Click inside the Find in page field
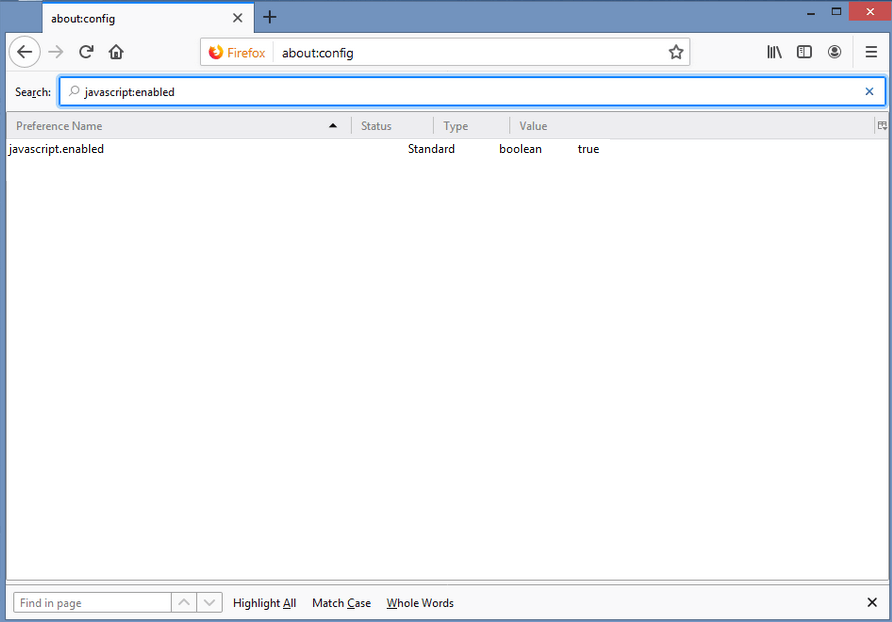This screenshot has width=892, height=622. click(90, 602)
